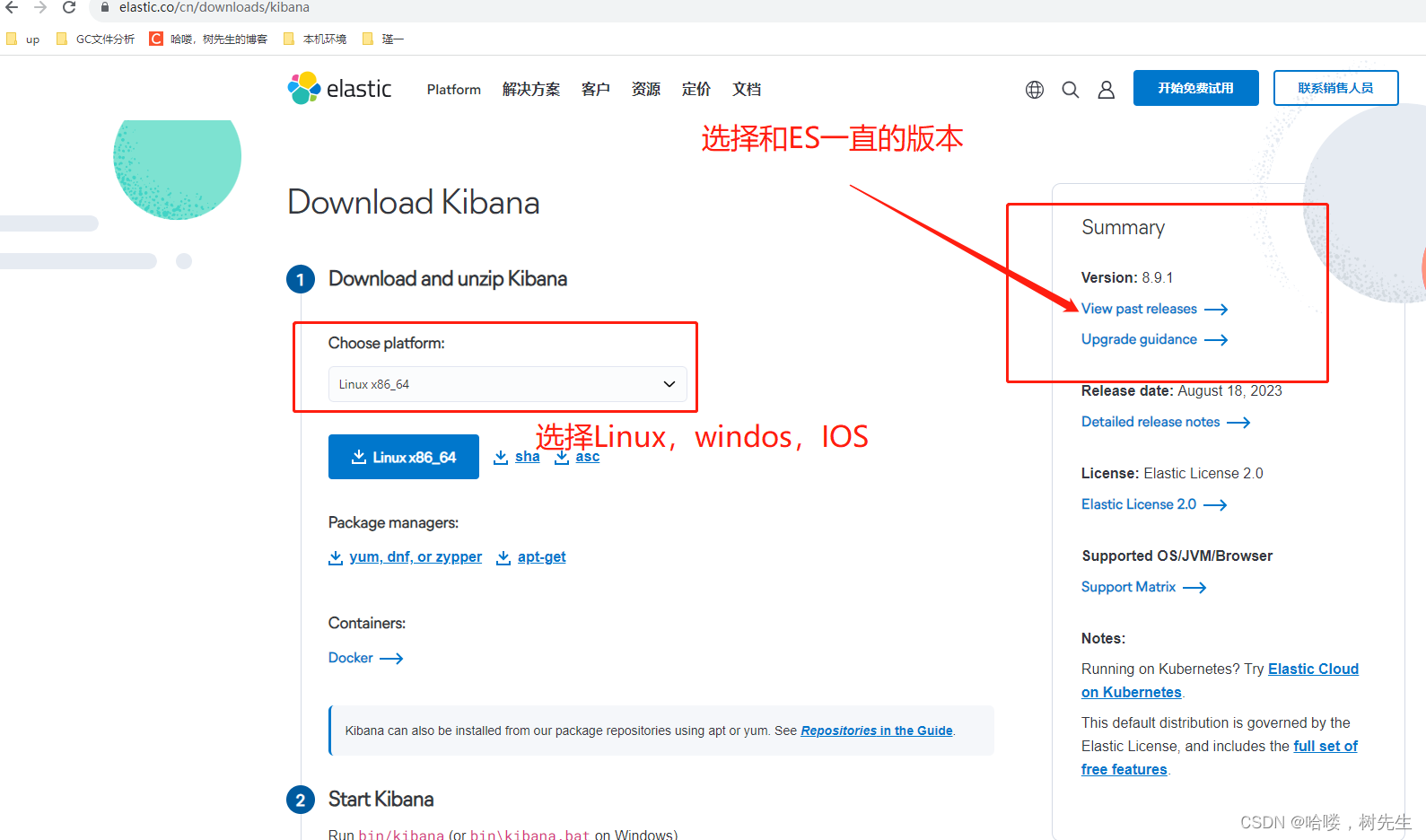Click arrow beside Elastic License 2.0 link

pyautogui.click(x=1215, y=505)
